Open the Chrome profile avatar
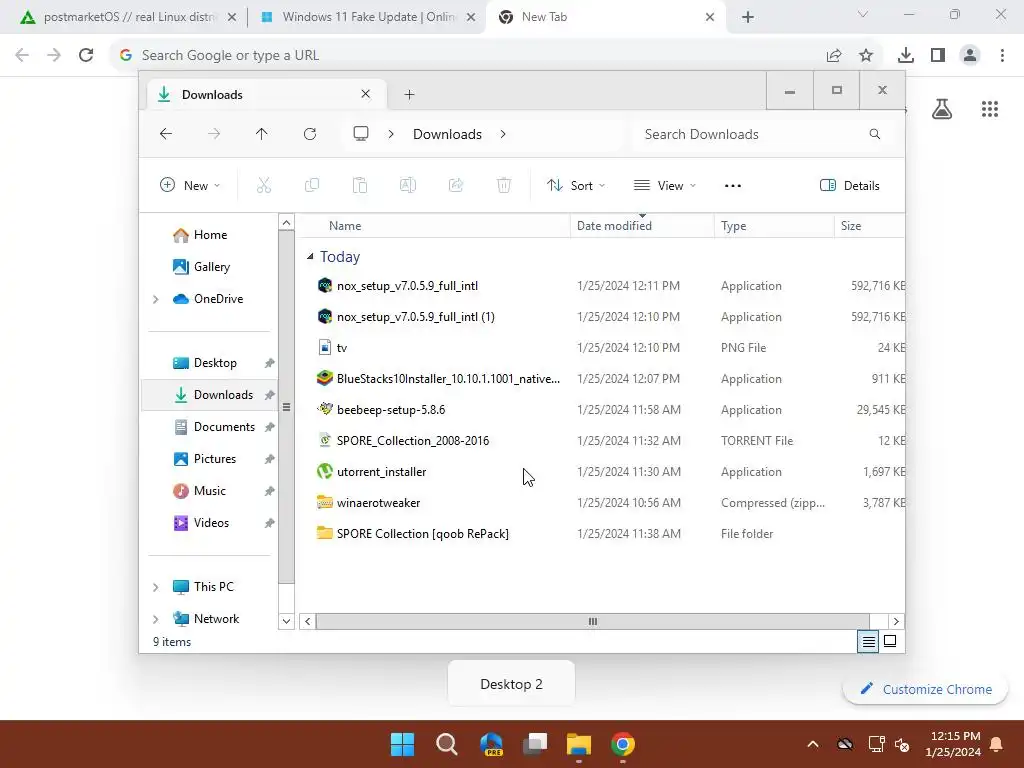 [x=970, y=56]
